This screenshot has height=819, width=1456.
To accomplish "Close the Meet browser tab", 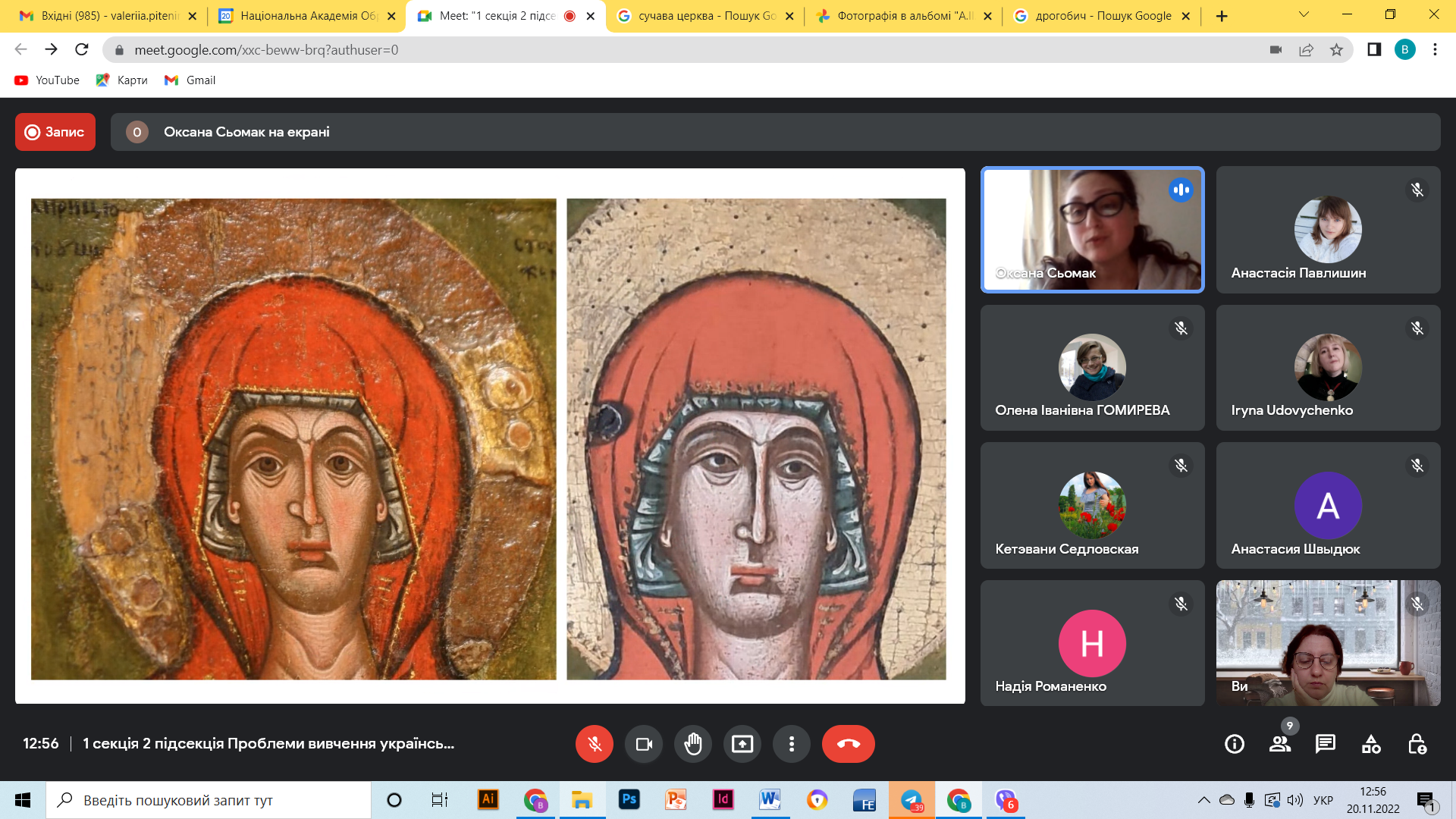I will click(x=591, y=16).
